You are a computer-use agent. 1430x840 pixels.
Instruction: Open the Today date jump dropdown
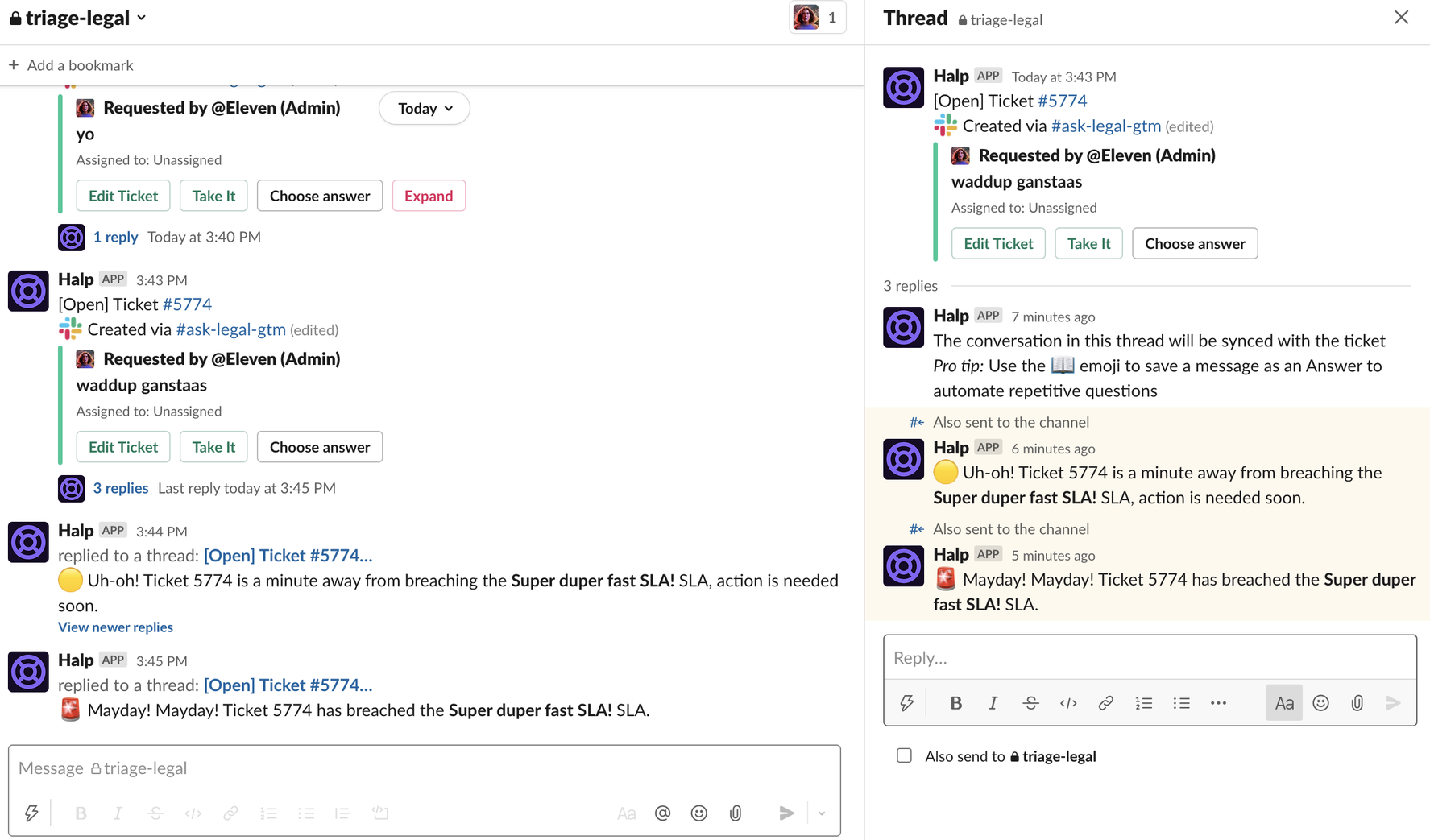(x=425, y=108)
